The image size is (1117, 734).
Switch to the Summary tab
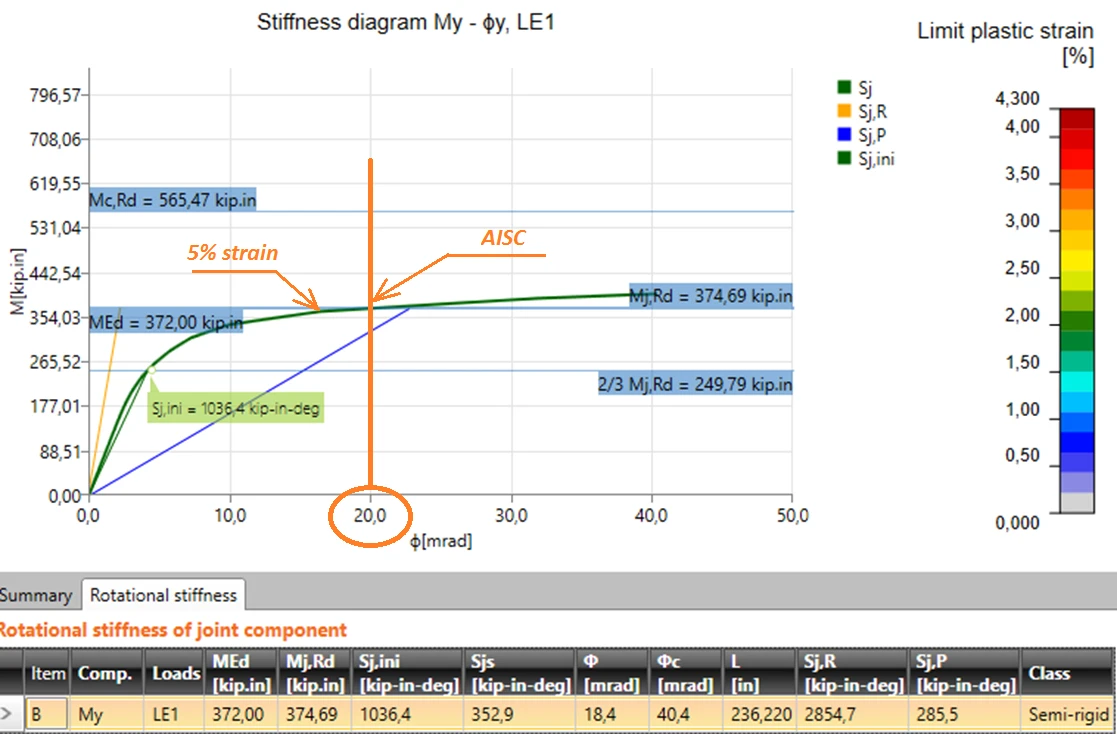tap(36, 595)
